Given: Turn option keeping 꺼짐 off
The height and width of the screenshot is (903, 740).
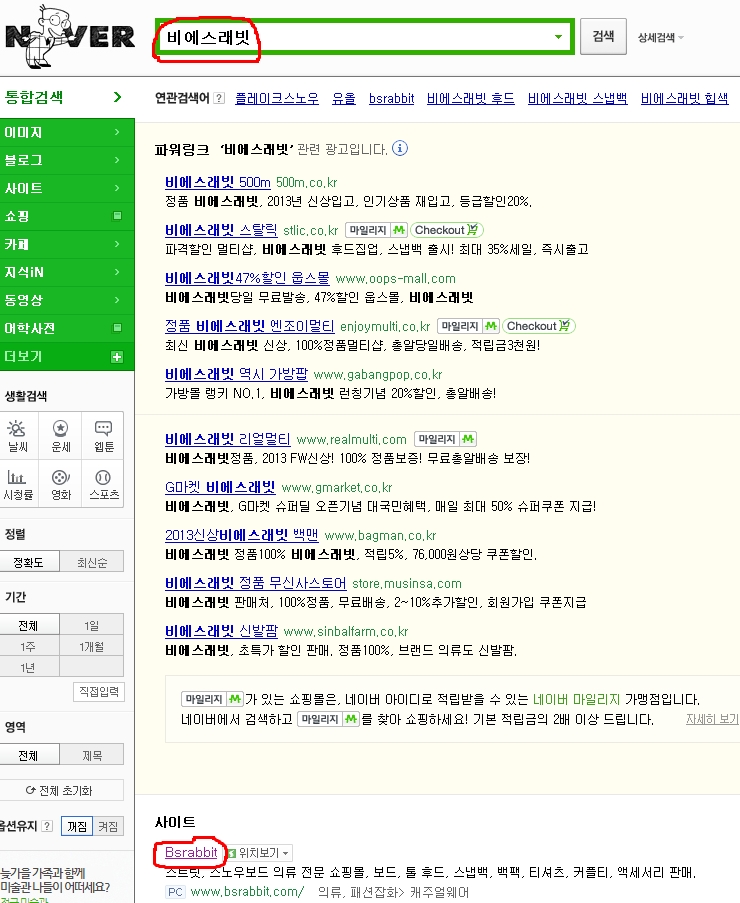Looking at the screenshot, I should coord(77,826).
